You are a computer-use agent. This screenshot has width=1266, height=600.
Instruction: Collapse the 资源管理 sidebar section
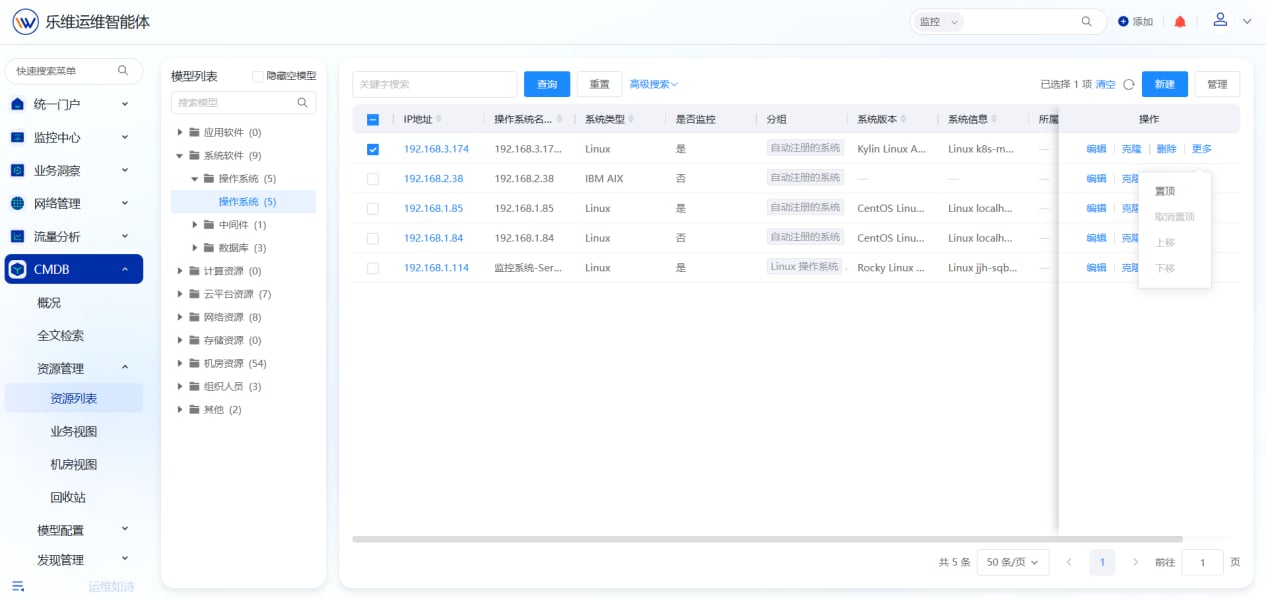tap(125, 368)
